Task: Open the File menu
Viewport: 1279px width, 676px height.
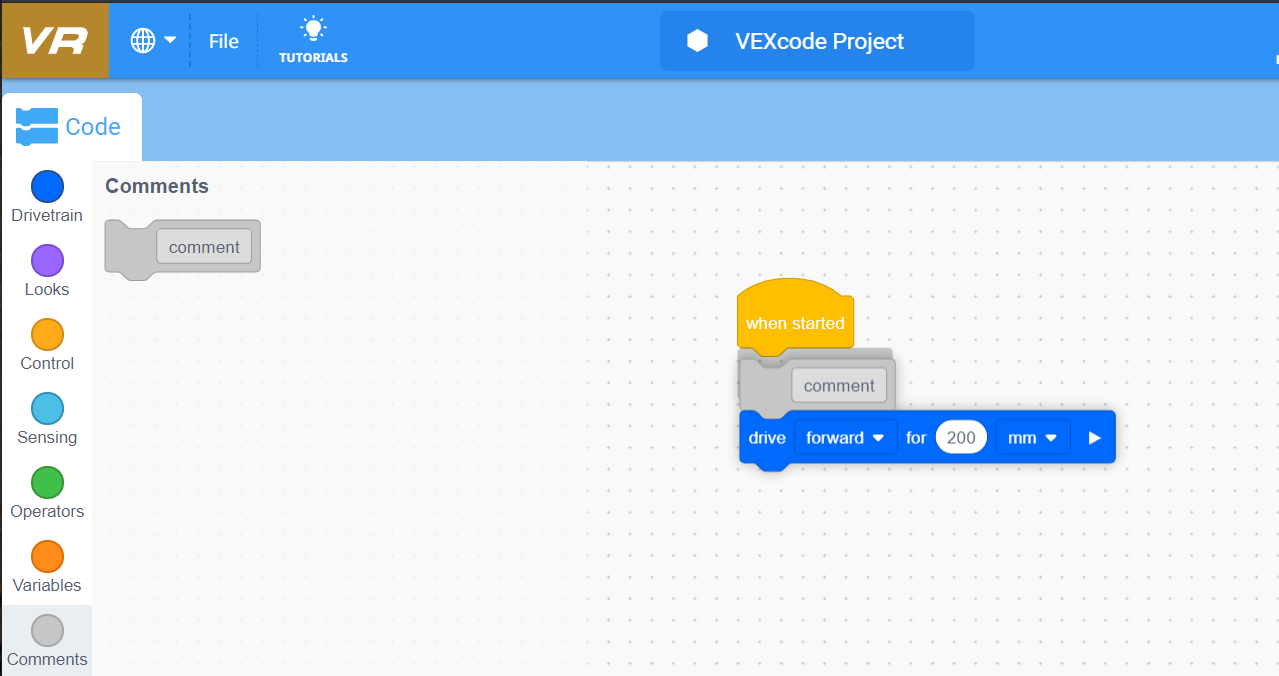Action: point(223,40)
